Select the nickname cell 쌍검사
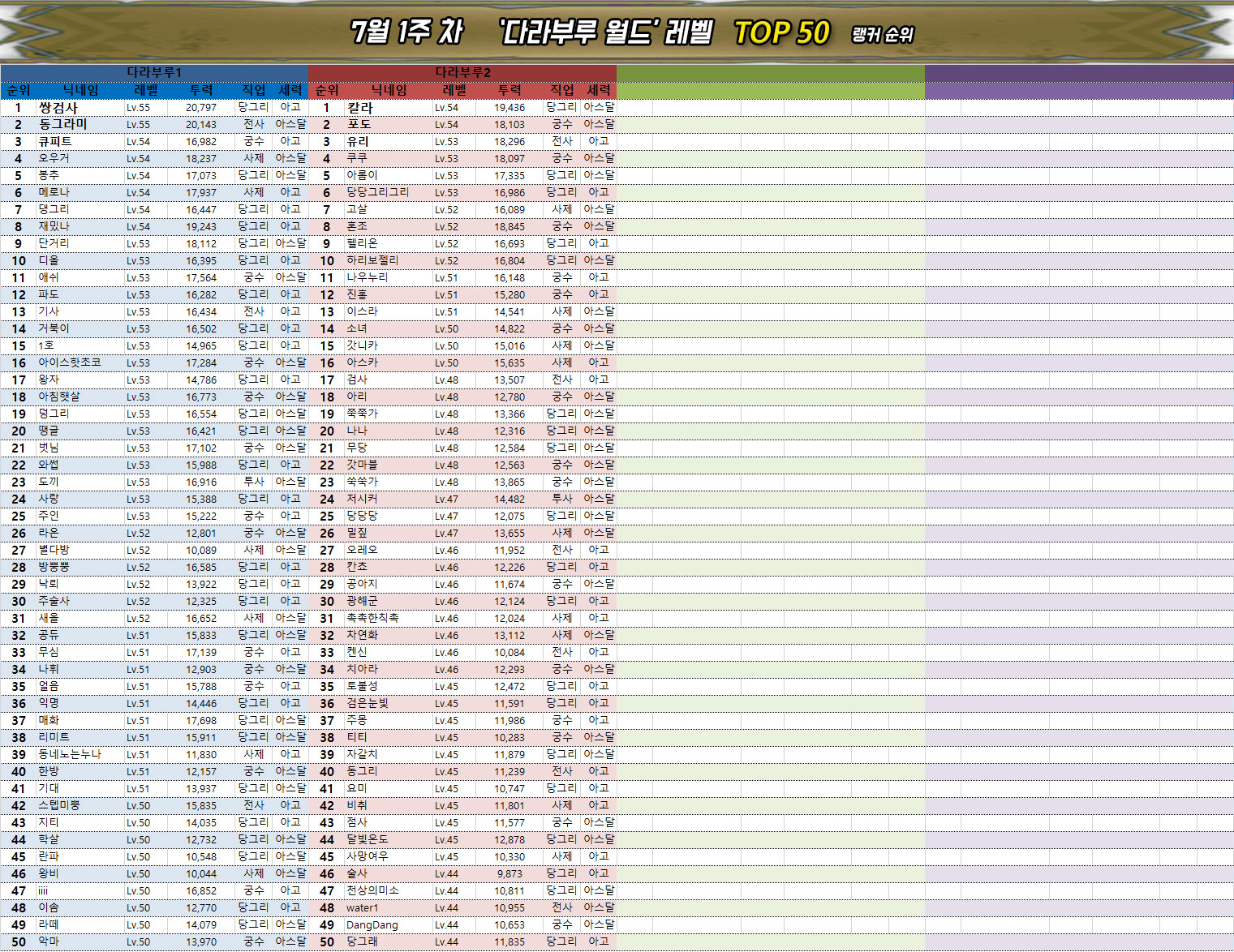This screenshot has width=1234, height=952. (x=58, y=107)
